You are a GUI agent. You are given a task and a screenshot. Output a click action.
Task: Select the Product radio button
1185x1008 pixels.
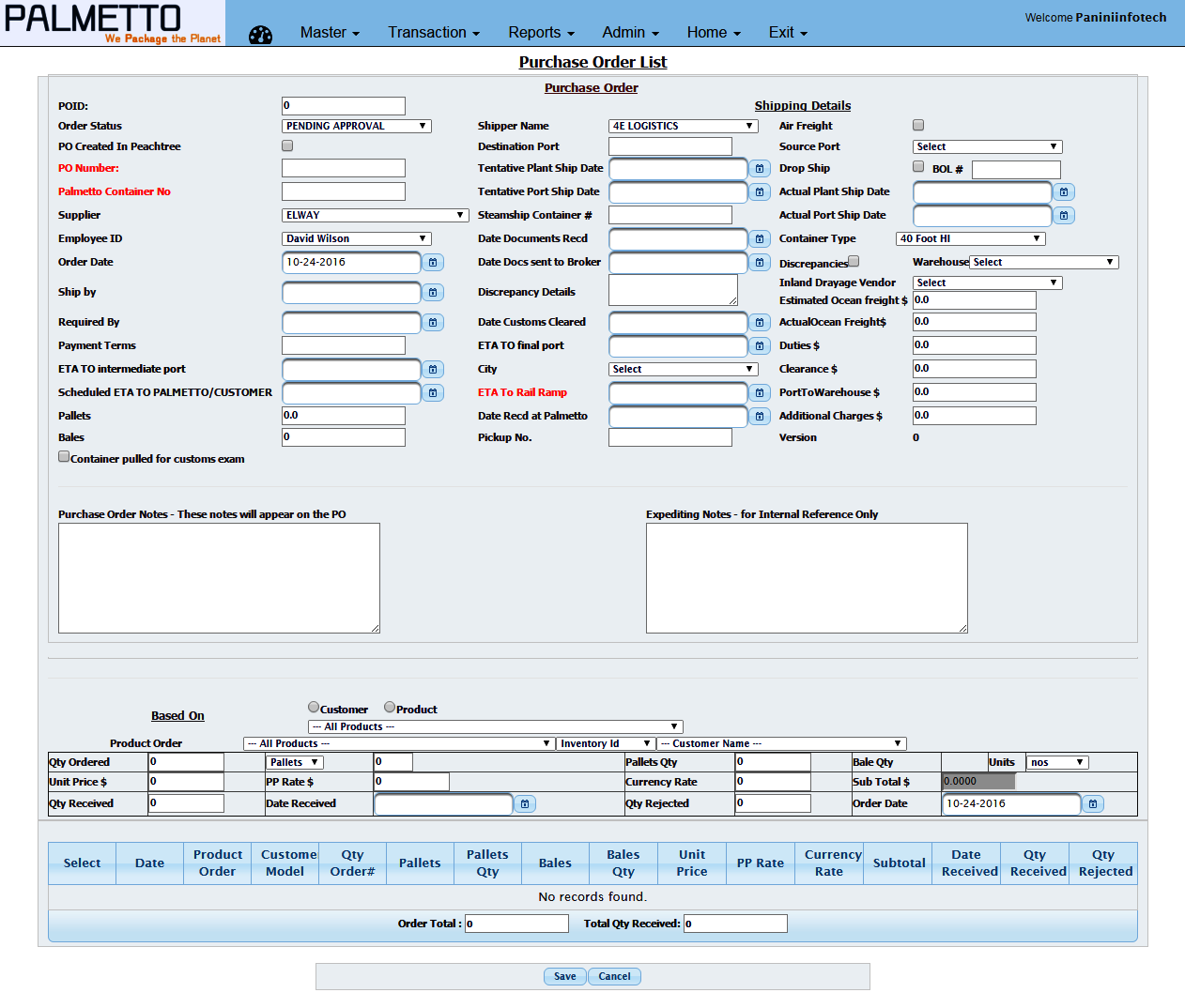pos(390,708)
